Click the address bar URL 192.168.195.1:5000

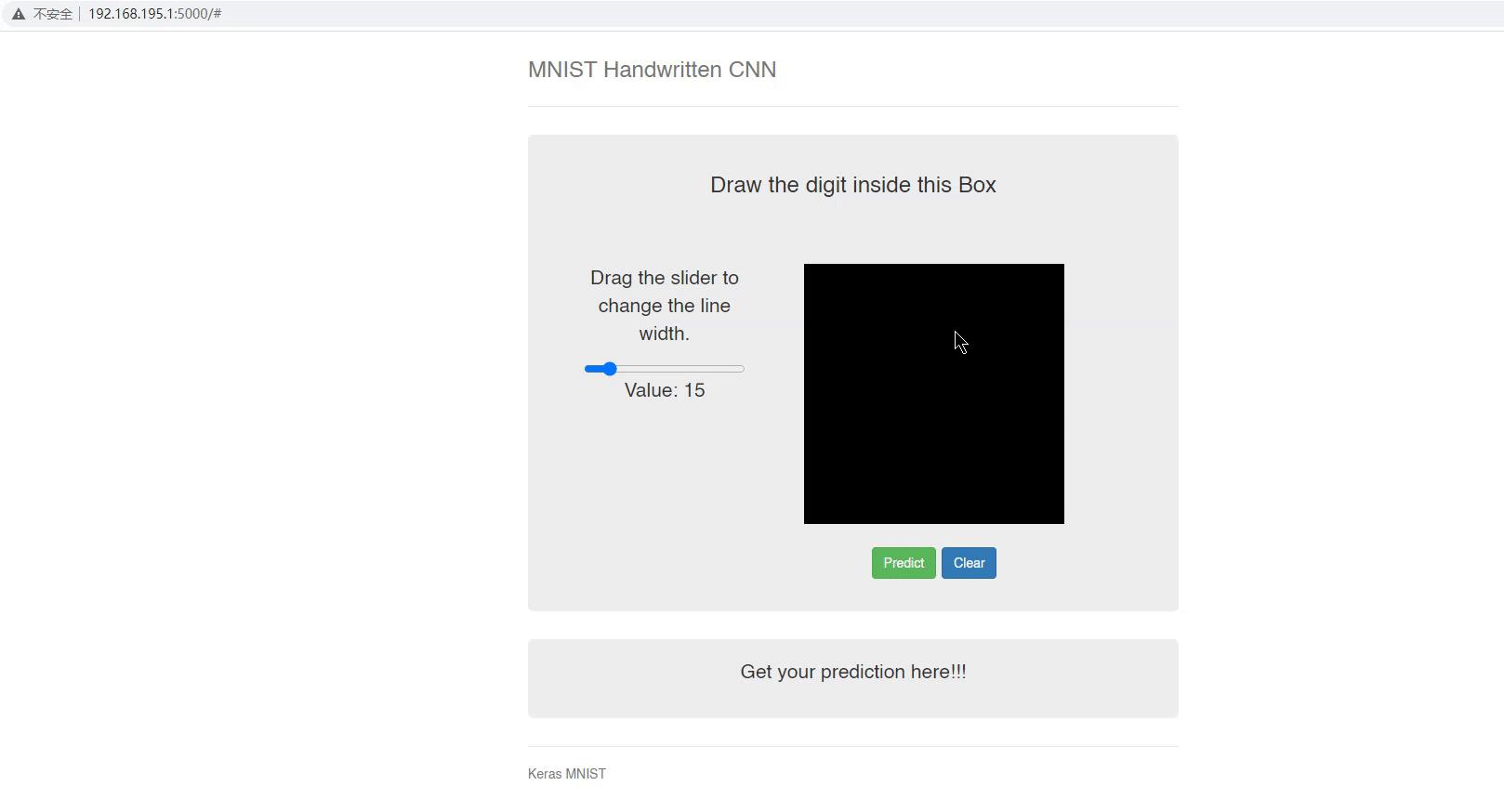coord(154,14)
